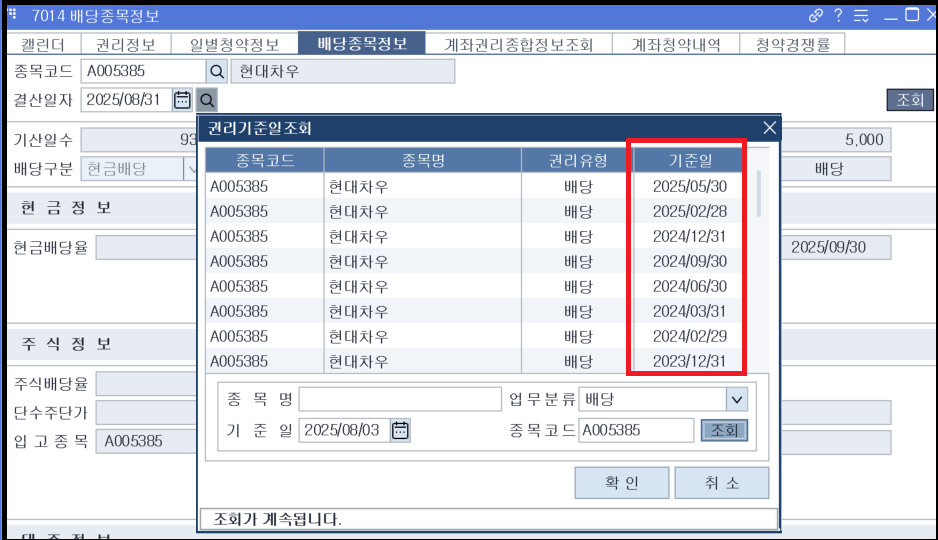
Task: Select the row dated 2025/02/28
Action: click(x=476, y=211)
